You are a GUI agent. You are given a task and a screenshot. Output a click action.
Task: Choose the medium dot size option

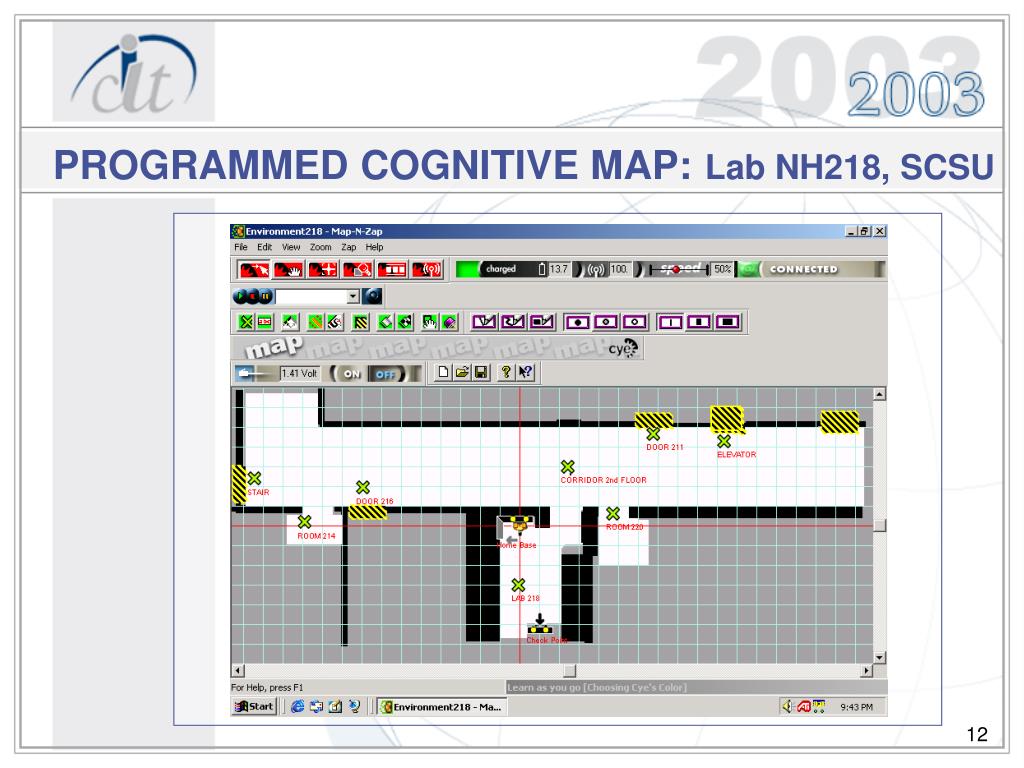[606, 322]
